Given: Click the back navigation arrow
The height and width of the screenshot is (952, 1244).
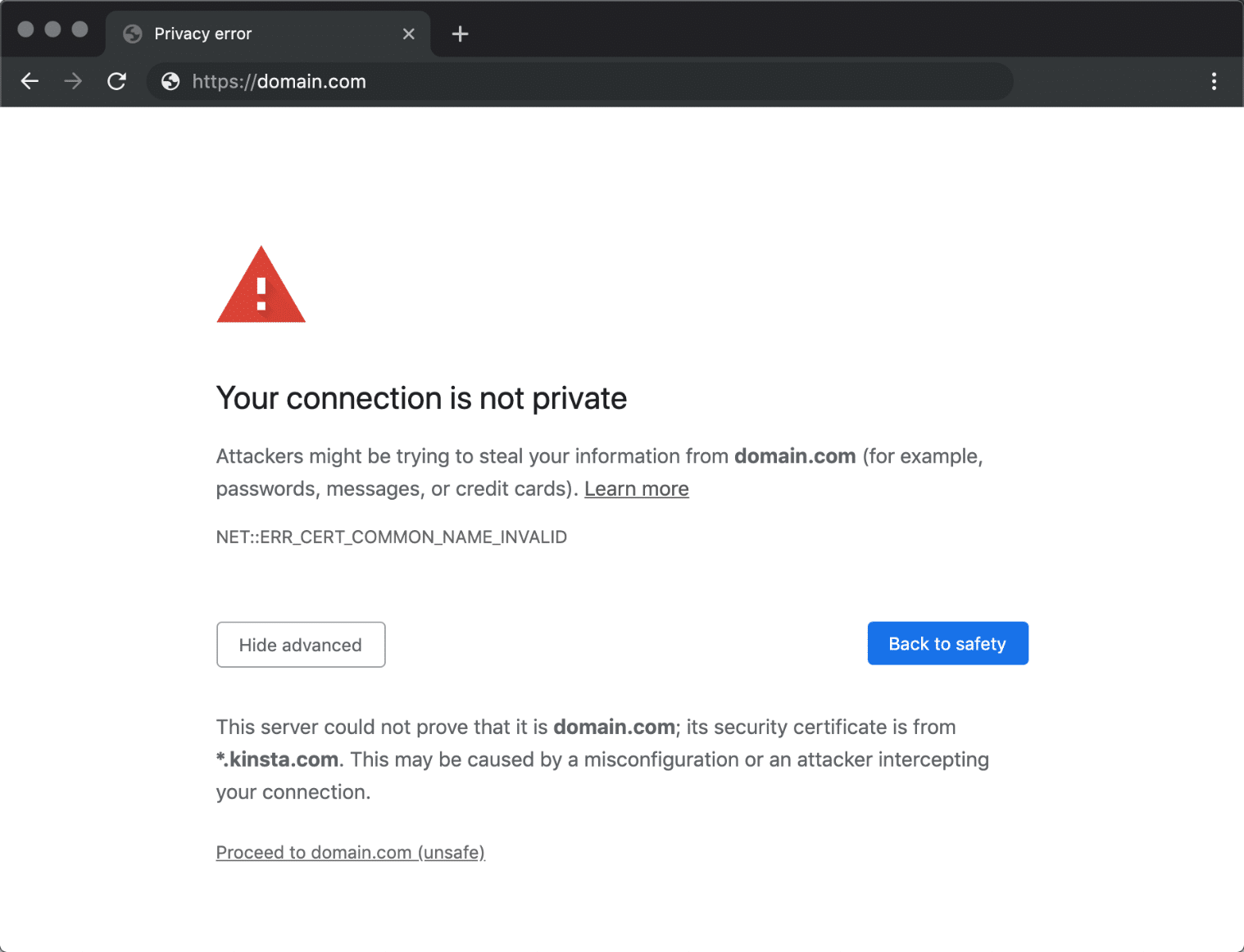Looking at the screenshot, I should coord(30,81).
